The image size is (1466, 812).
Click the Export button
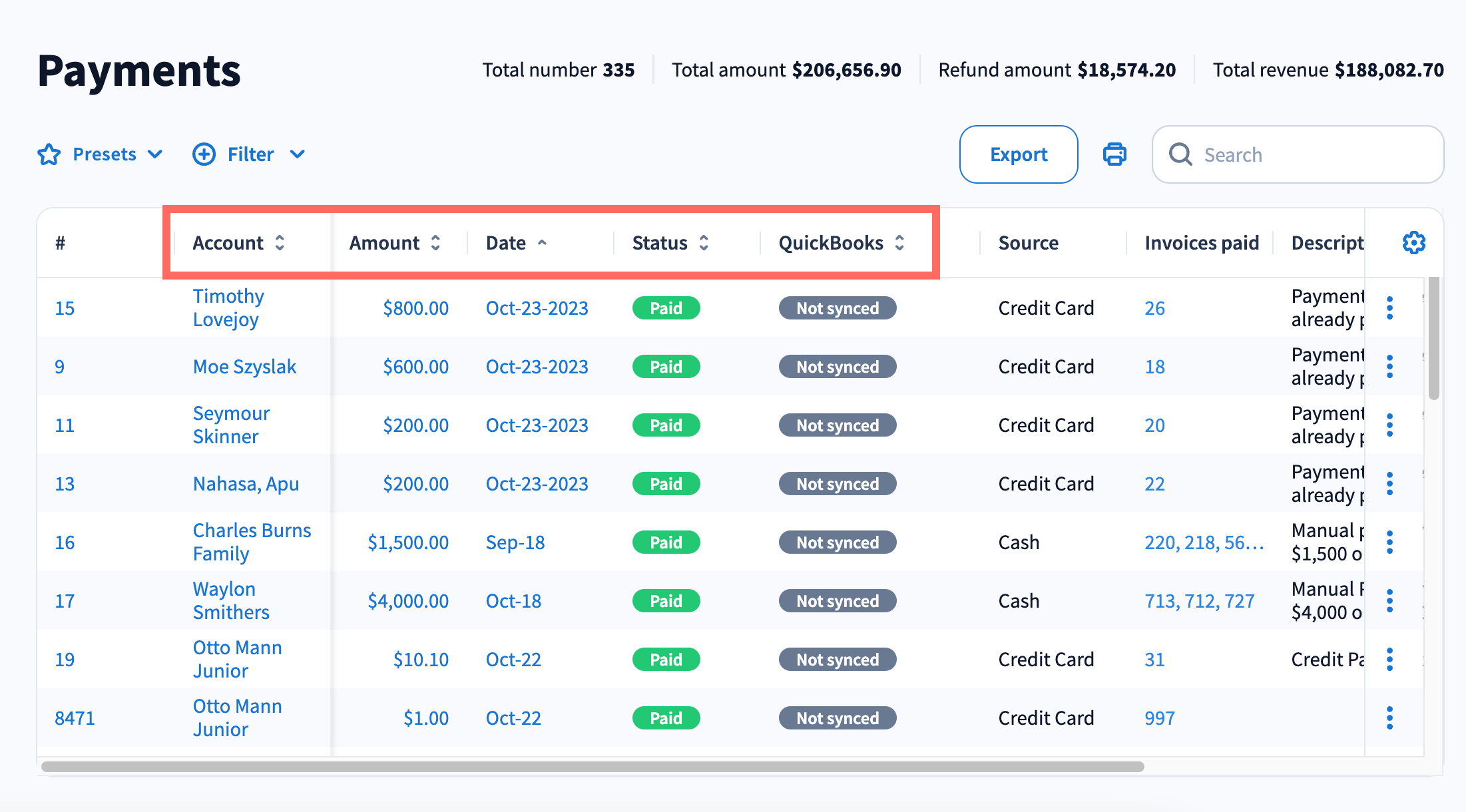pos(1018,154)
